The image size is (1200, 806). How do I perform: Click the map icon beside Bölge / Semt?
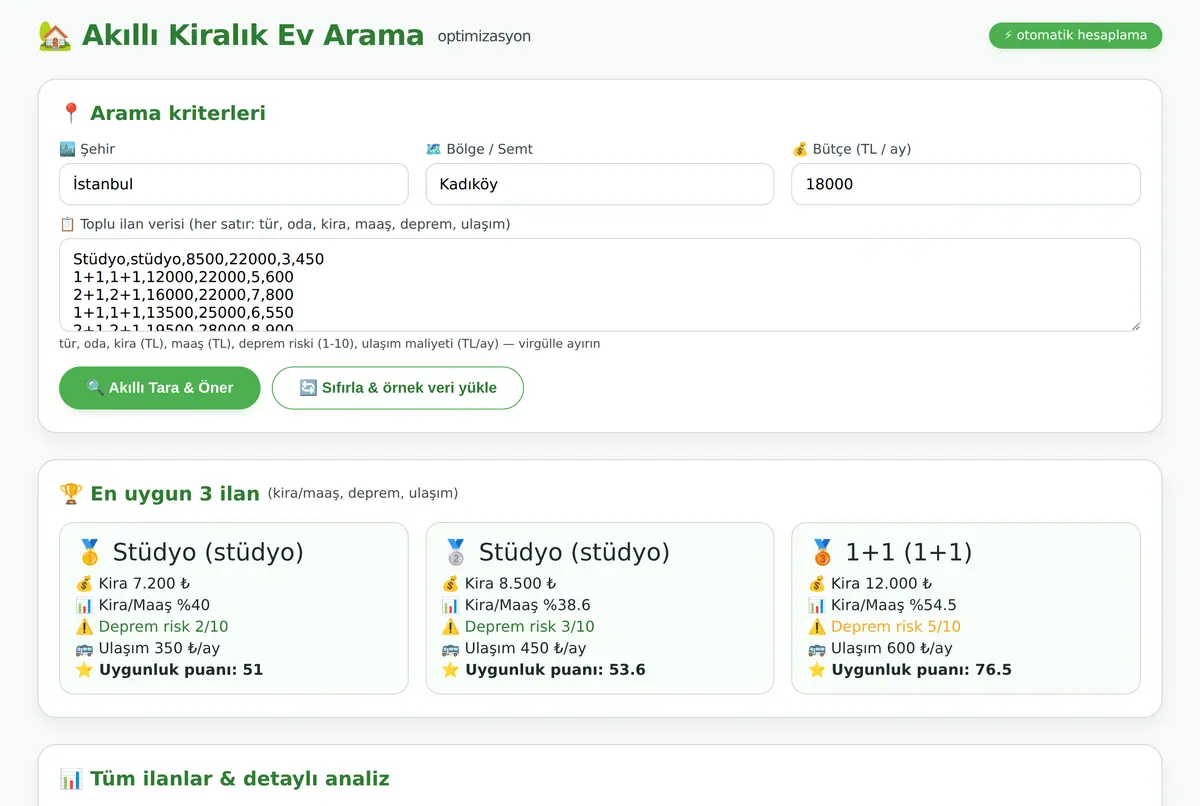(x=433, y=149)
